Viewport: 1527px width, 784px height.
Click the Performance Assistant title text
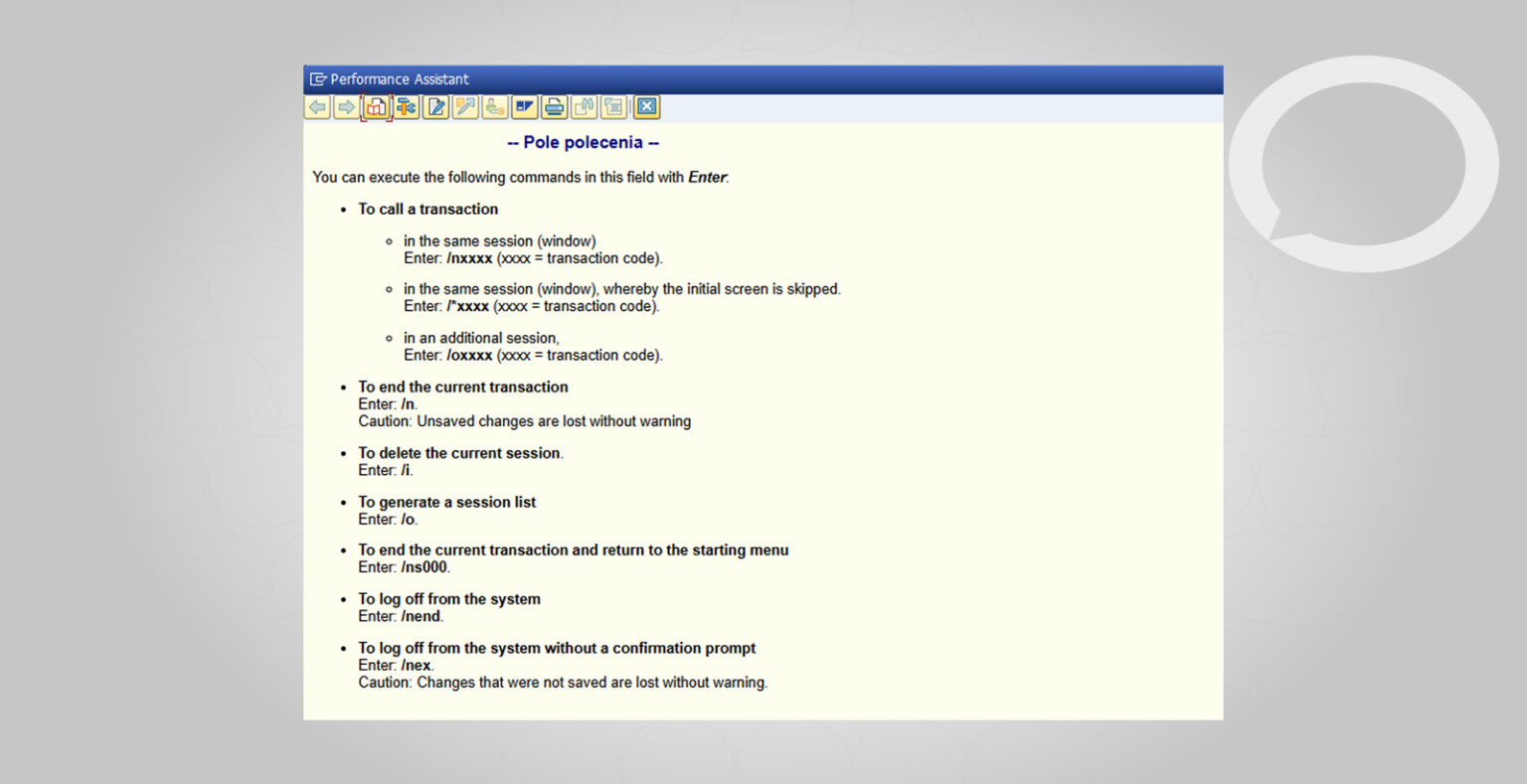click(400, 79)
